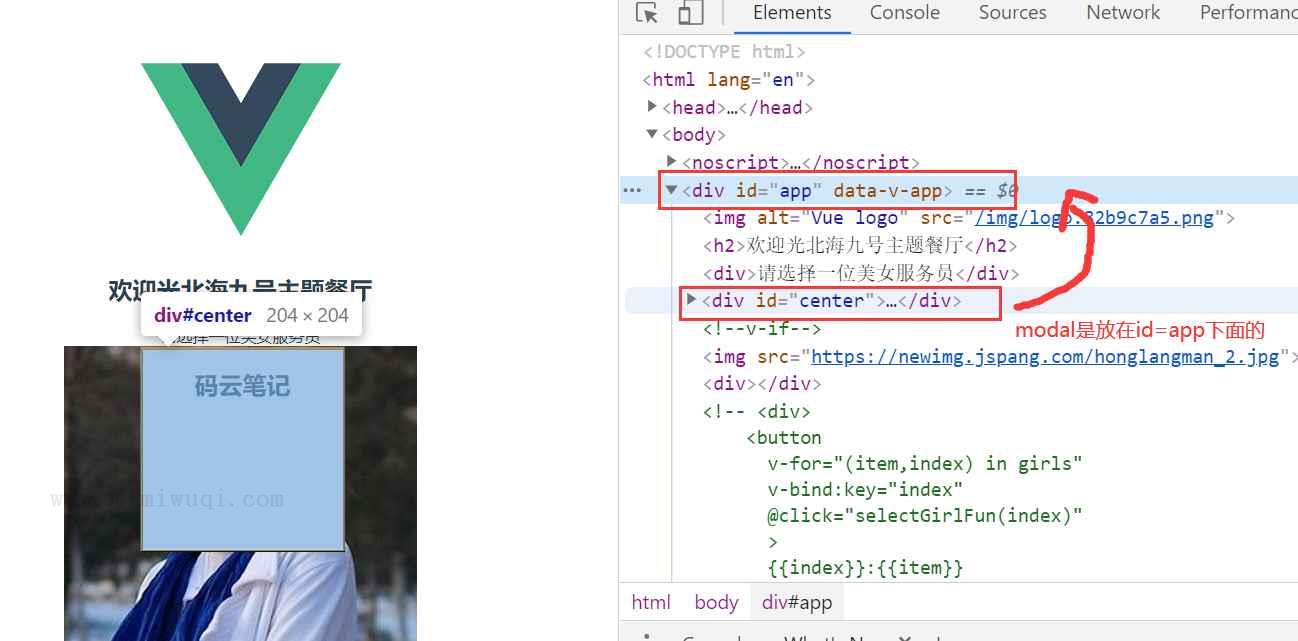The image size is (1298, 641).
Task: Click the {{index}}:{{item}} line
Action: point(865,568)
